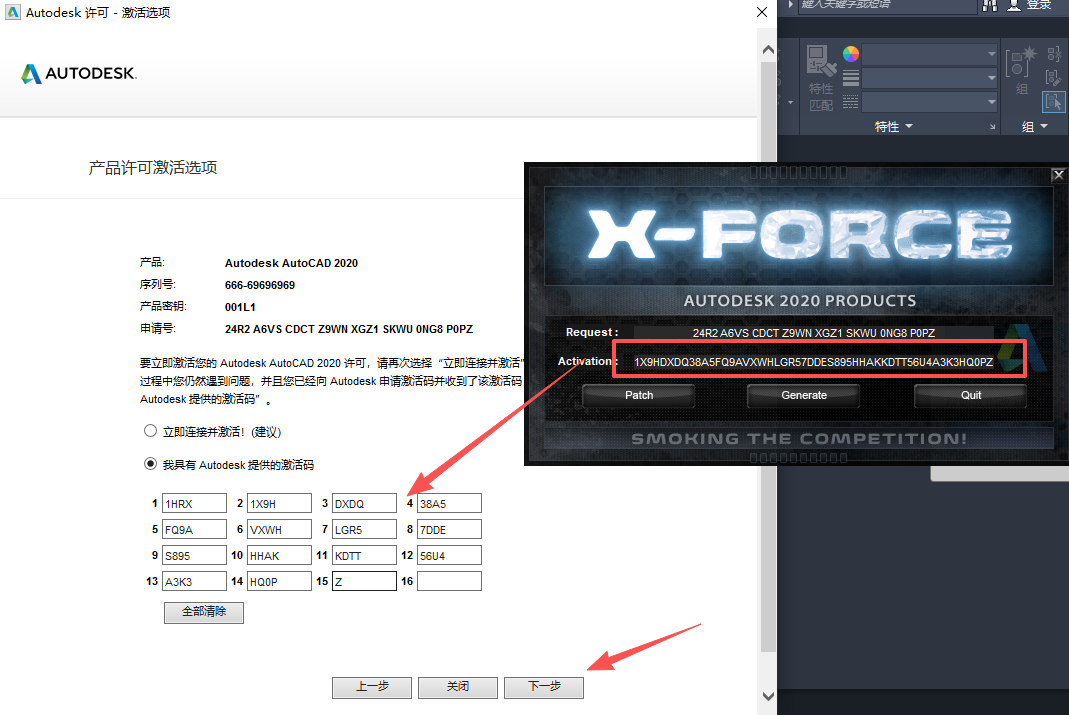
Task: Click activation code field 8 containing 7DDE
Action: (449, 529)
